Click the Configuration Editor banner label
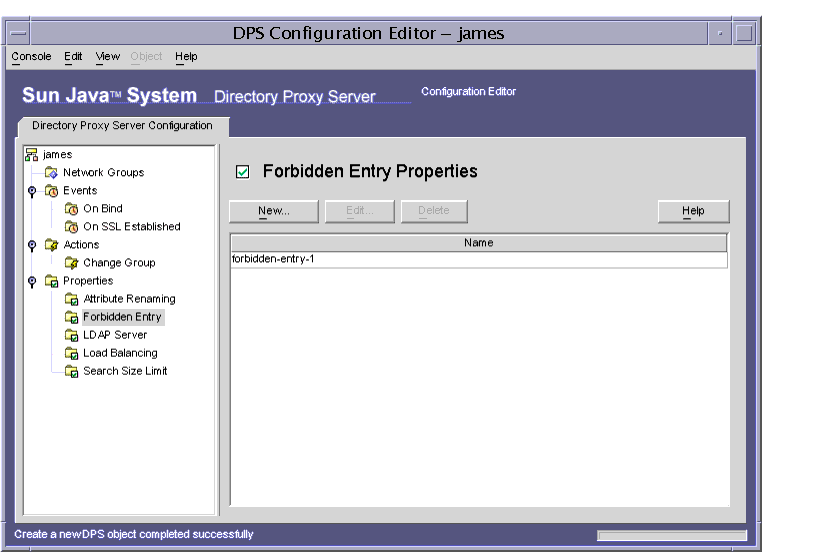 click(x=469, y=92)
